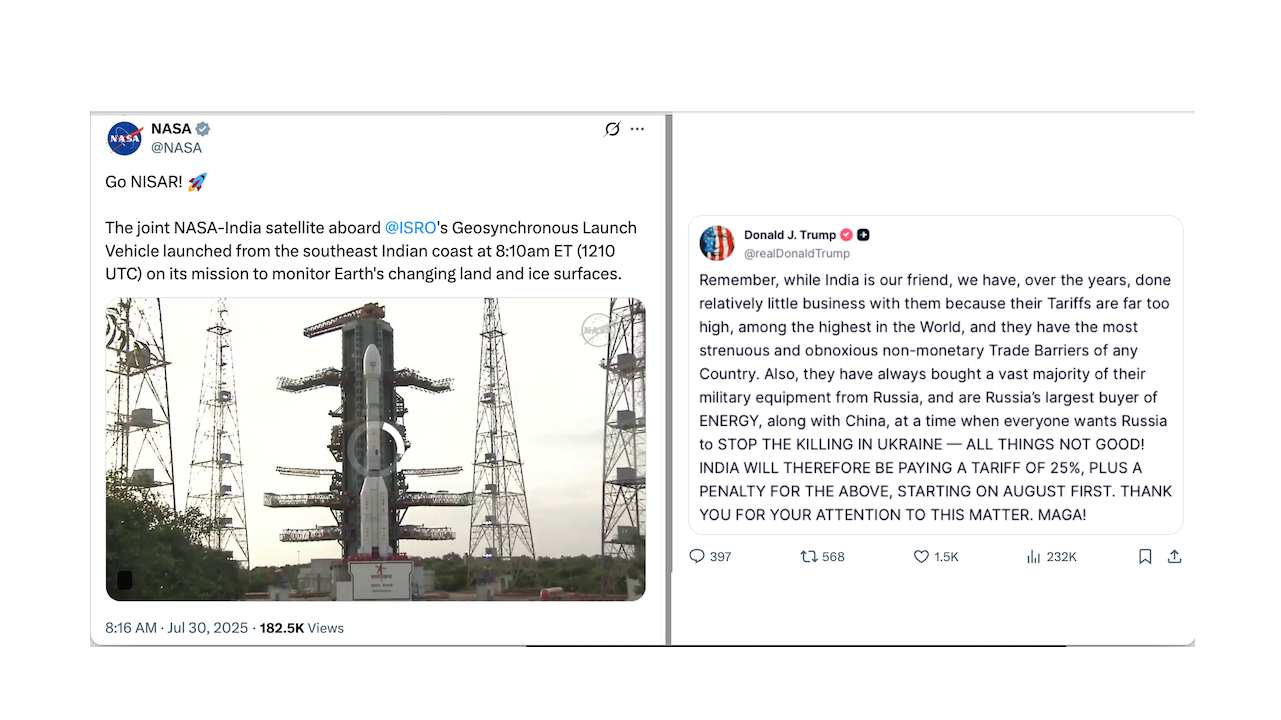The height and width of the screenshot is (720, 1281).
Task: Reply to the Trump post with 397 replies
Action: [x=710, y=557]
